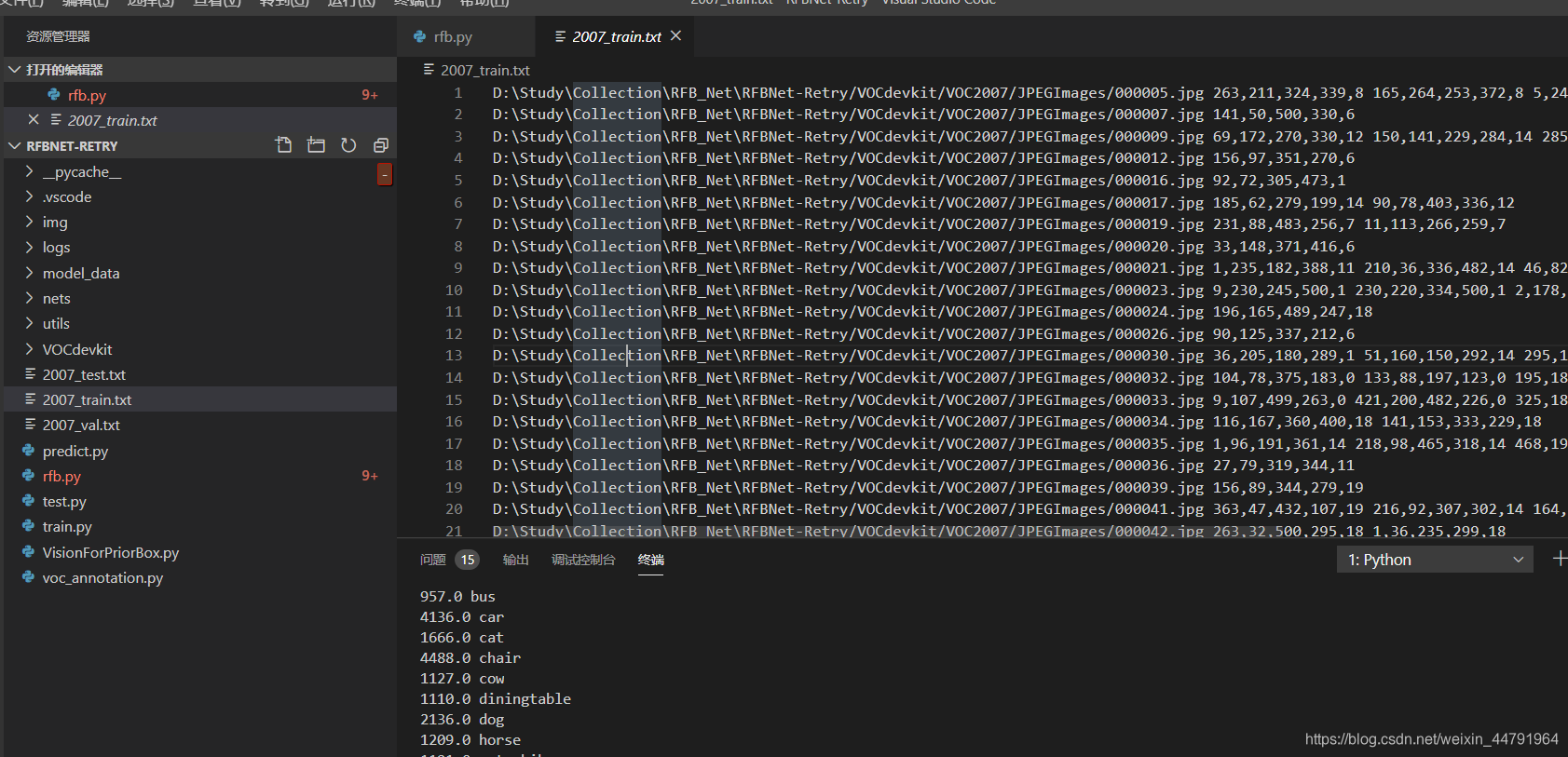Click the 2007_train.txt breadcrumb above editor
1568x757 pixels.
[484, 71]
